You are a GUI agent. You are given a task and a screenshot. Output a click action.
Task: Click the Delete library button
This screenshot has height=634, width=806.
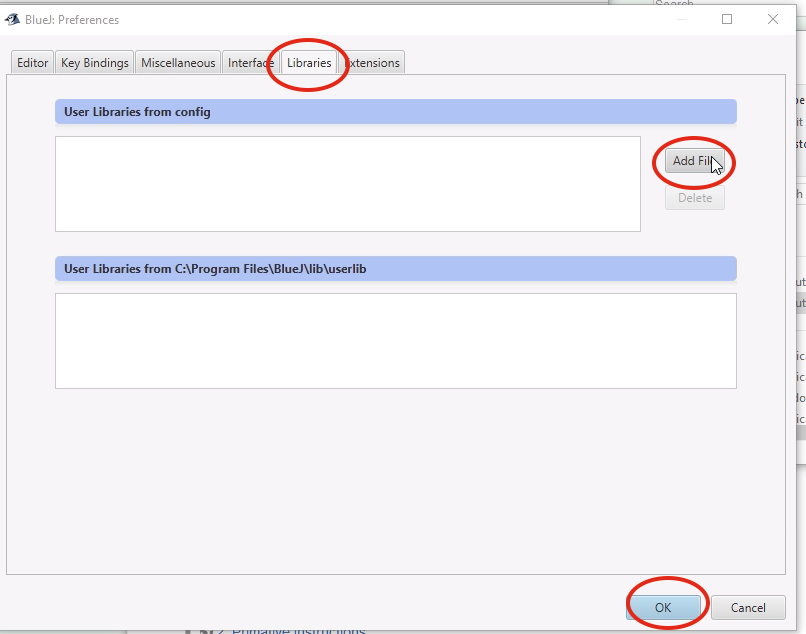pyautogui.click(x=695, y=198)
